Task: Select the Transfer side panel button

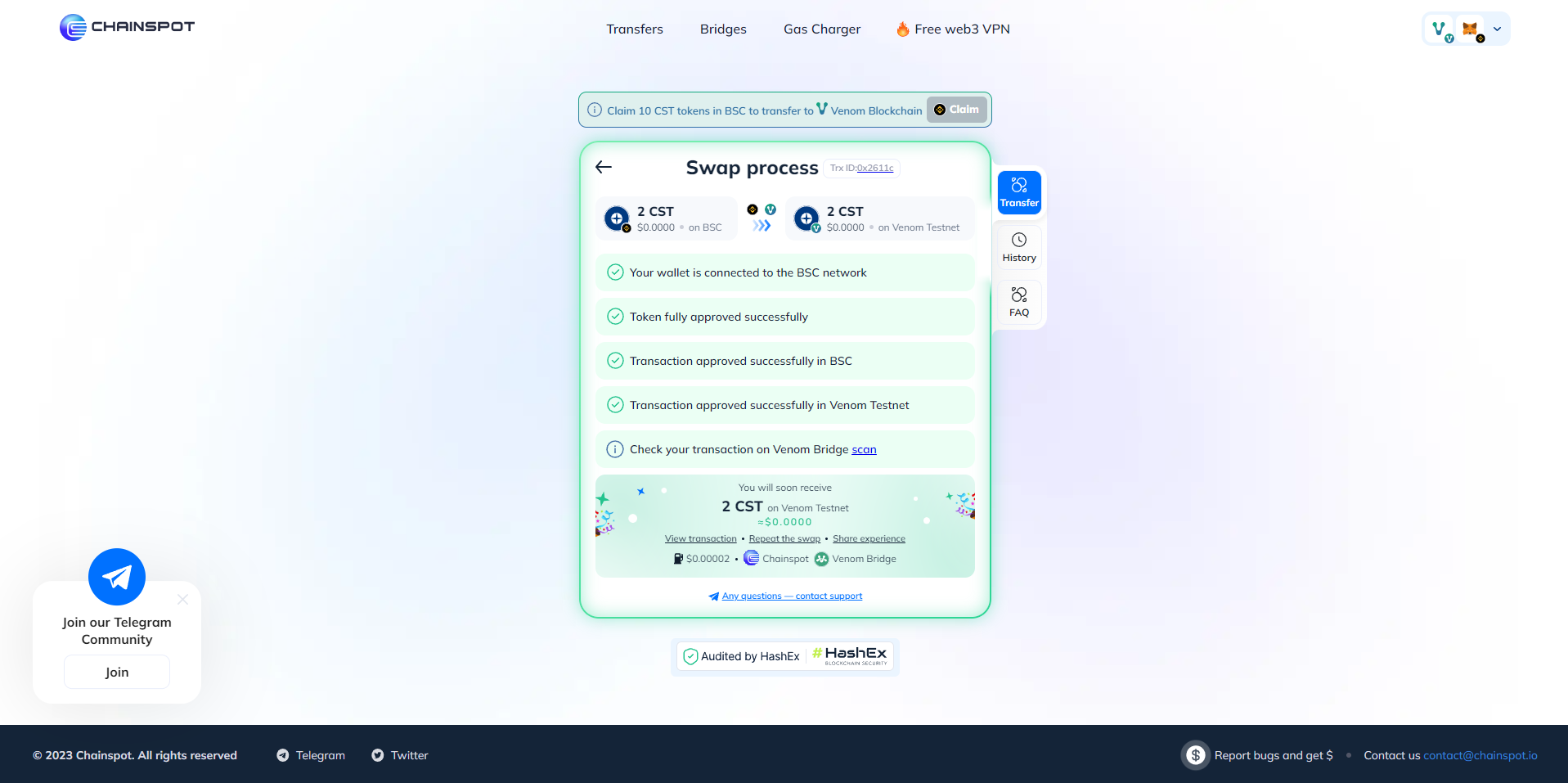Action: click(x=1018, y=192)
